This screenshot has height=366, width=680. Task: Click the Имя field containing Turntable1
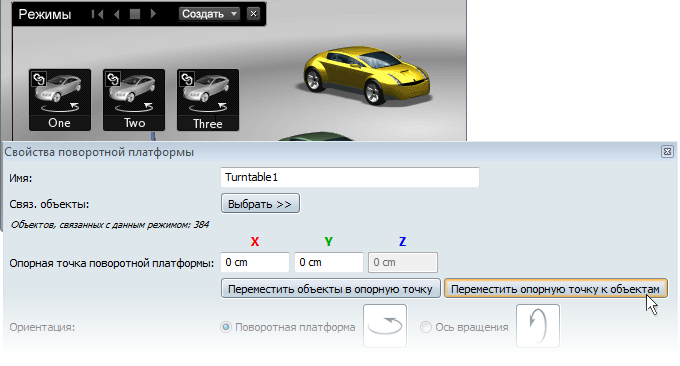point(350,177)
